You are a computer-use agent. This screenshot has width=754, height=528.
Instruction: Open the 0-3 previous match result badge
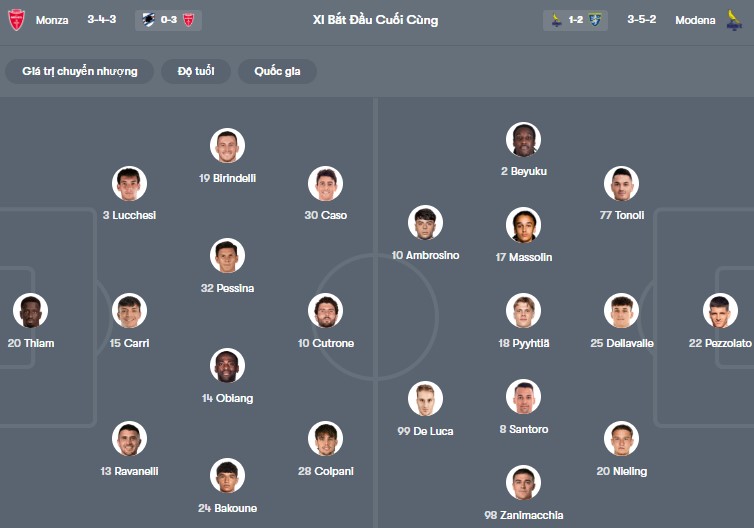(168, 20)
